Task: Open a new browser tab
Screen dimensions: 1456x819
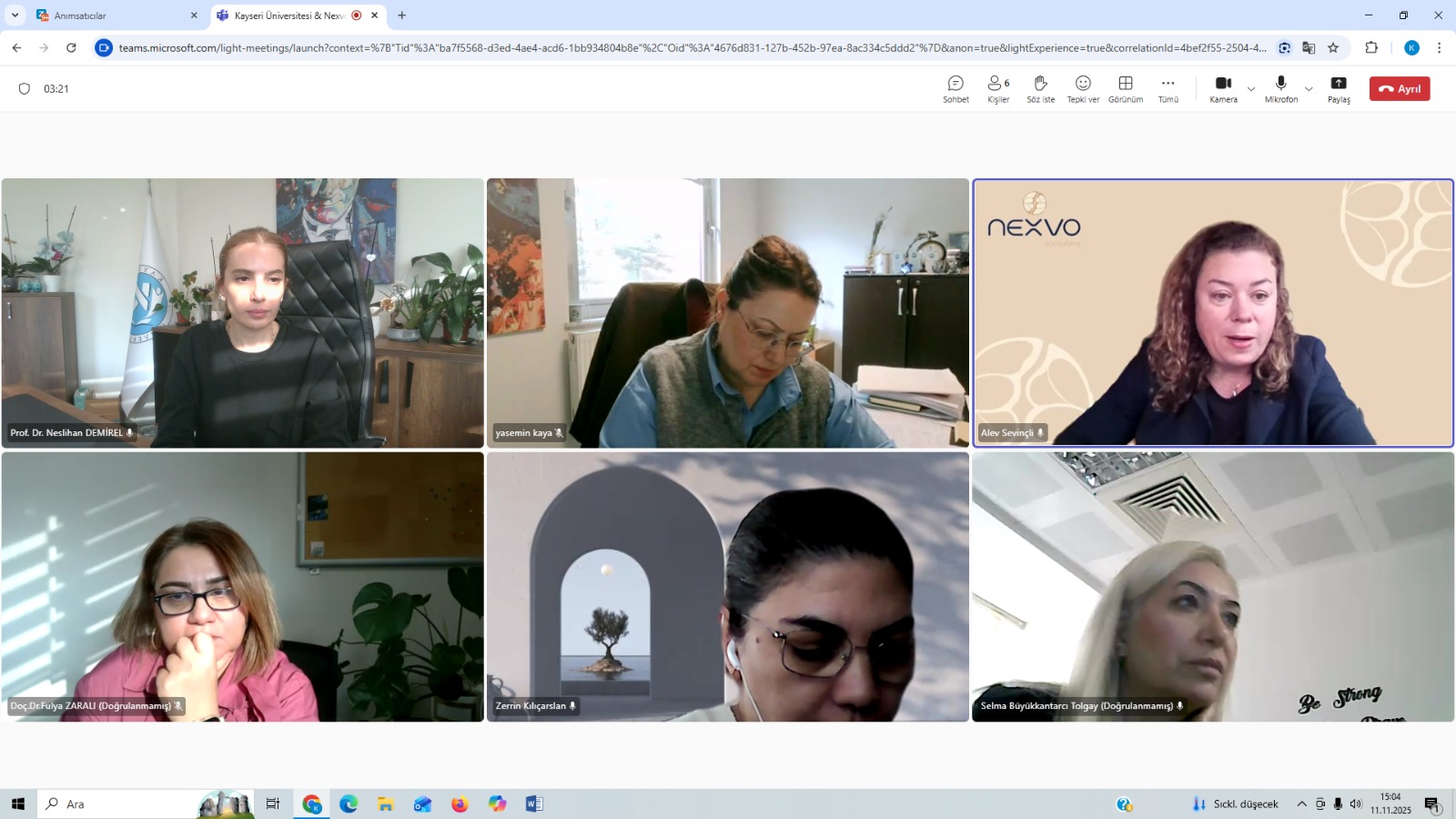Action: pos(402,15)
